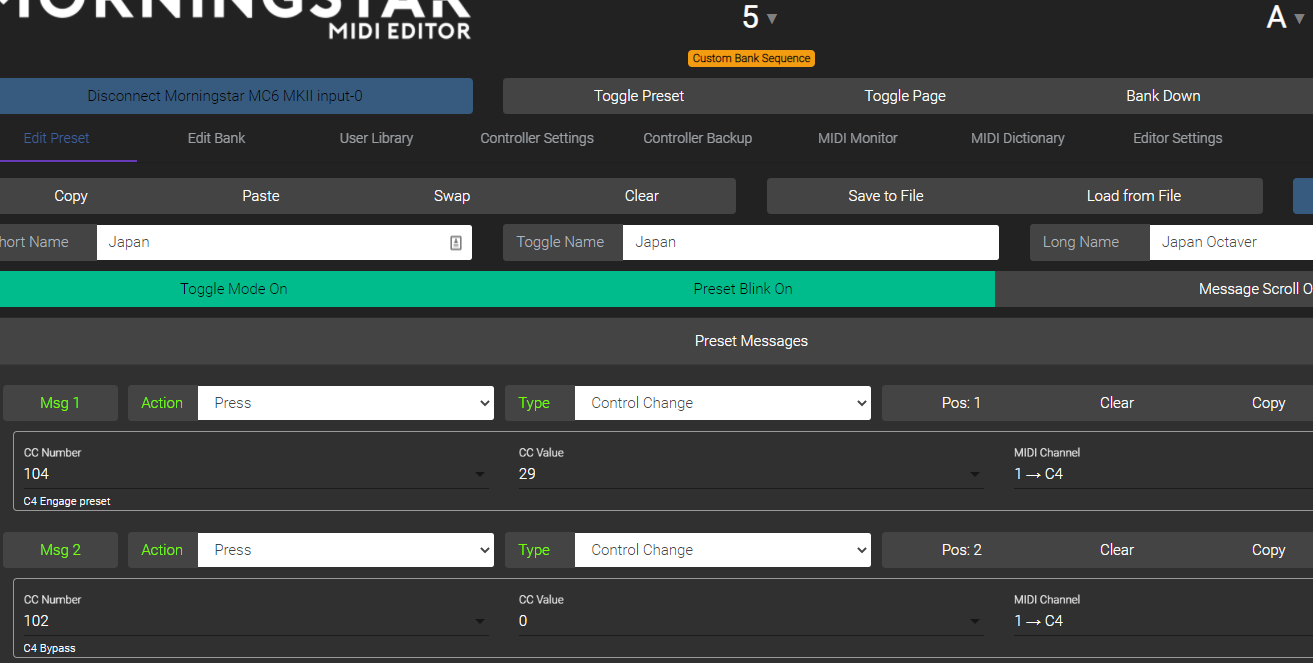
Task: Expand CC Value 29 dropdown in Msg 1
Action: 975,475
